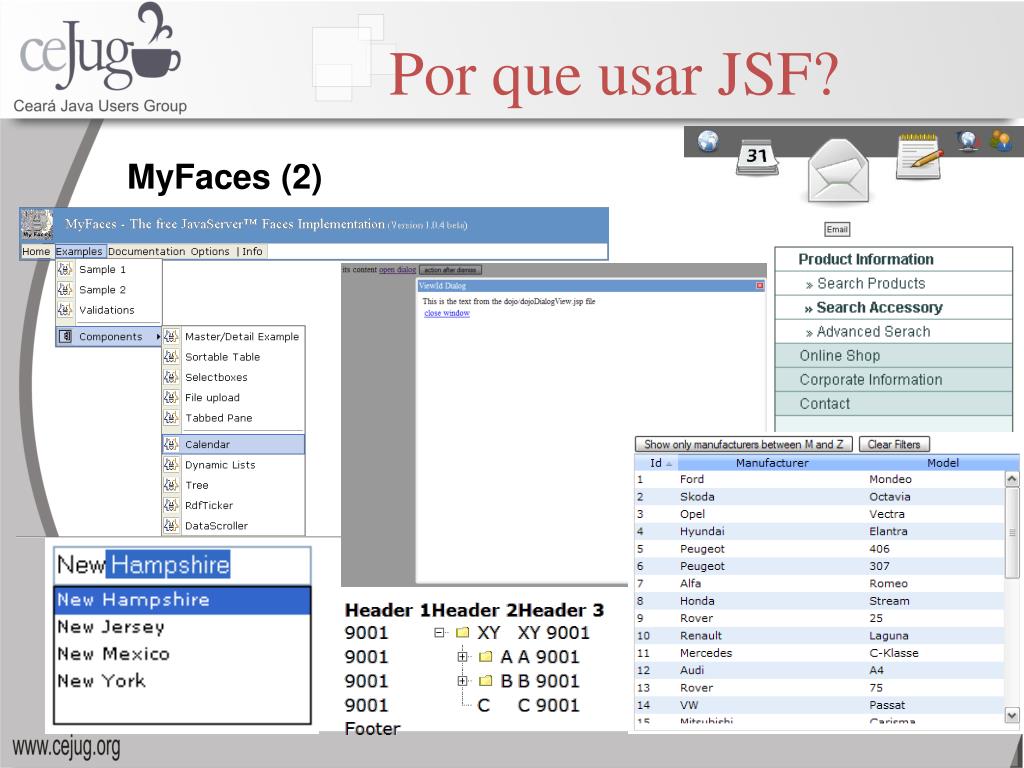1024x768 pixels.
Task: Select New Mexico suggestion
Action: pyautogui.click(x=182, y=654)
